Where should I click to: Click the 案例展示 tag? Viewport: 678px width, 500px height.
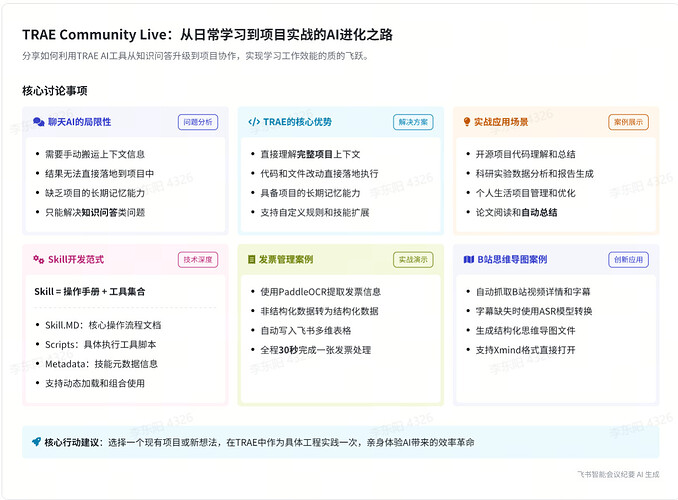coord(627,122)
